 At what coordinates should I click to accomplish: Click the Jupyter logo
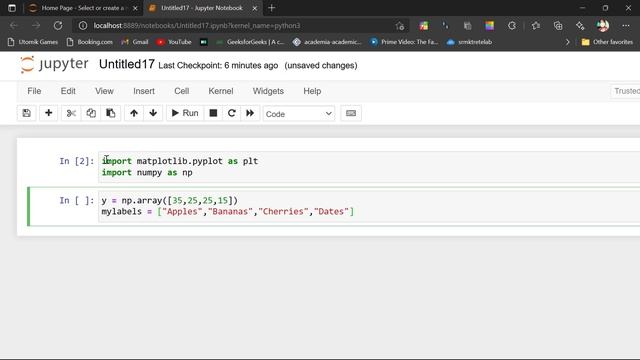coord(54,64)
